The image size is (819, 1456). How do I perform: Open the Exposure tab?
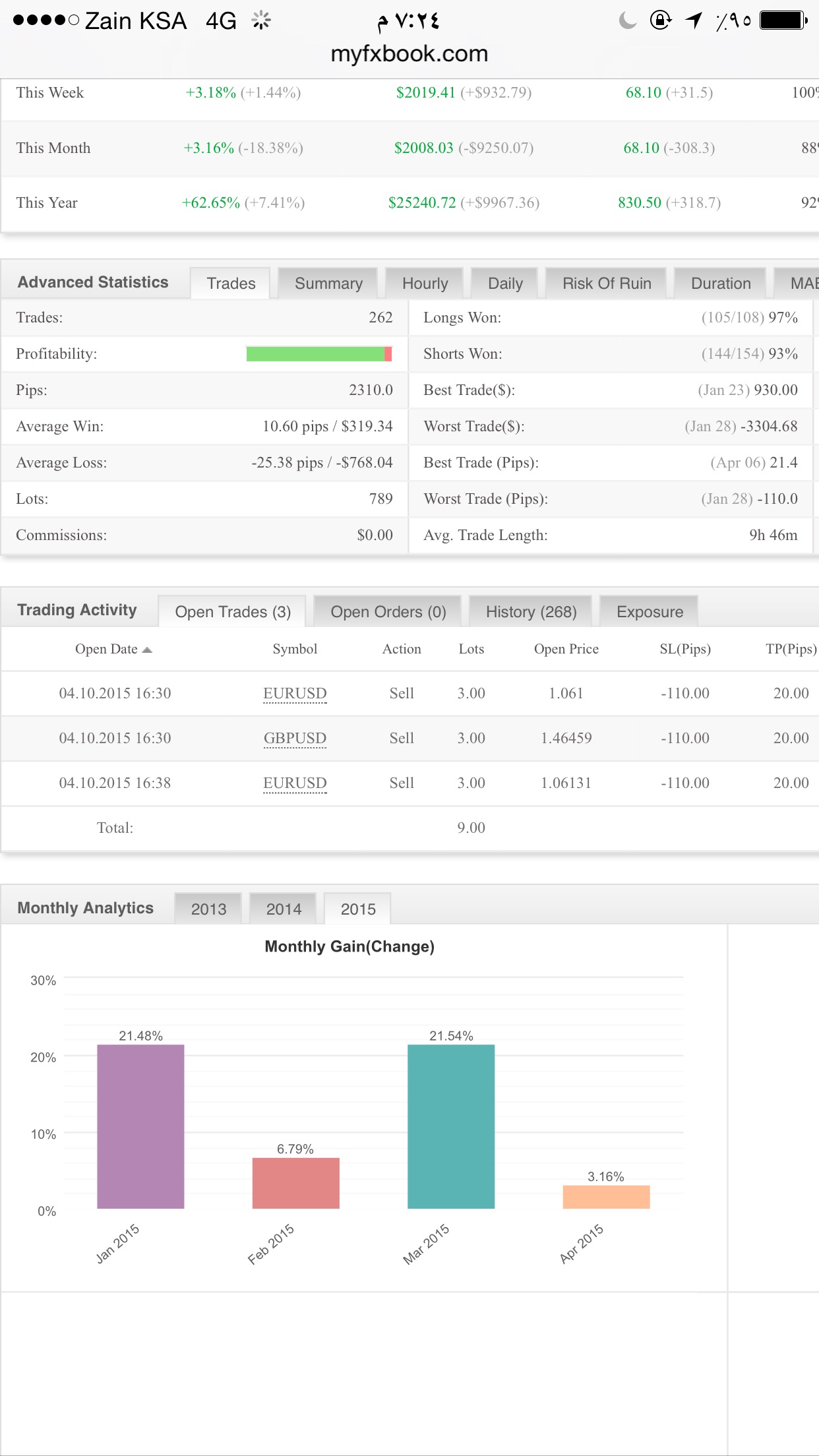pyautogui.click(x=650, y=612)
